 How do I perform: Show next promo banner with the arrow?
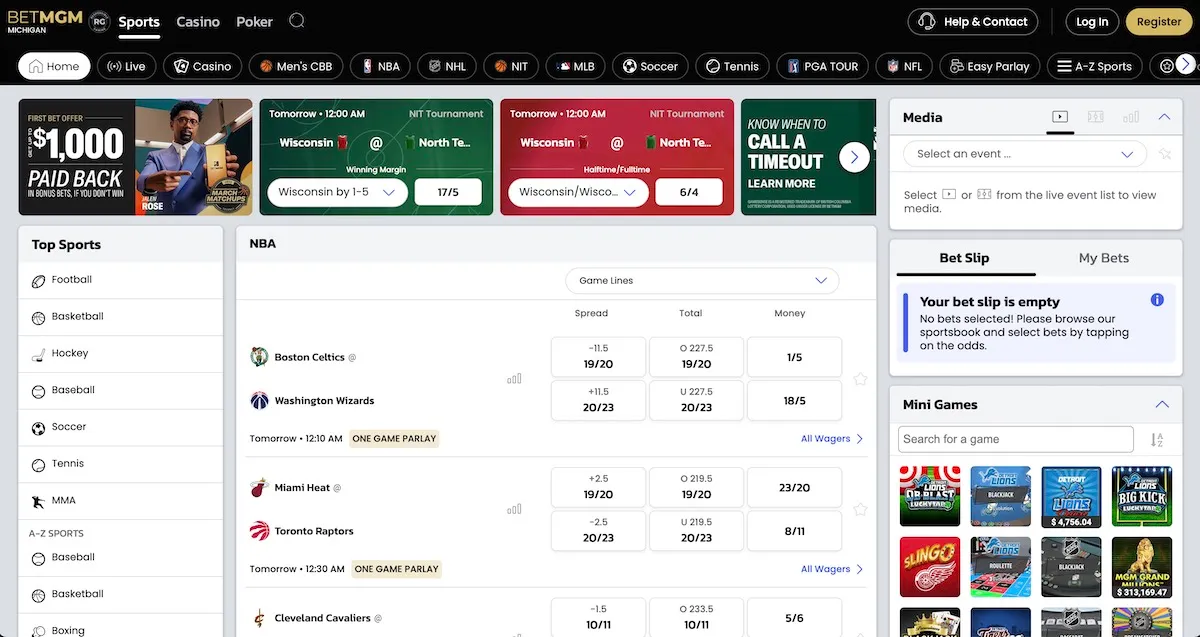tap(854, 156)
